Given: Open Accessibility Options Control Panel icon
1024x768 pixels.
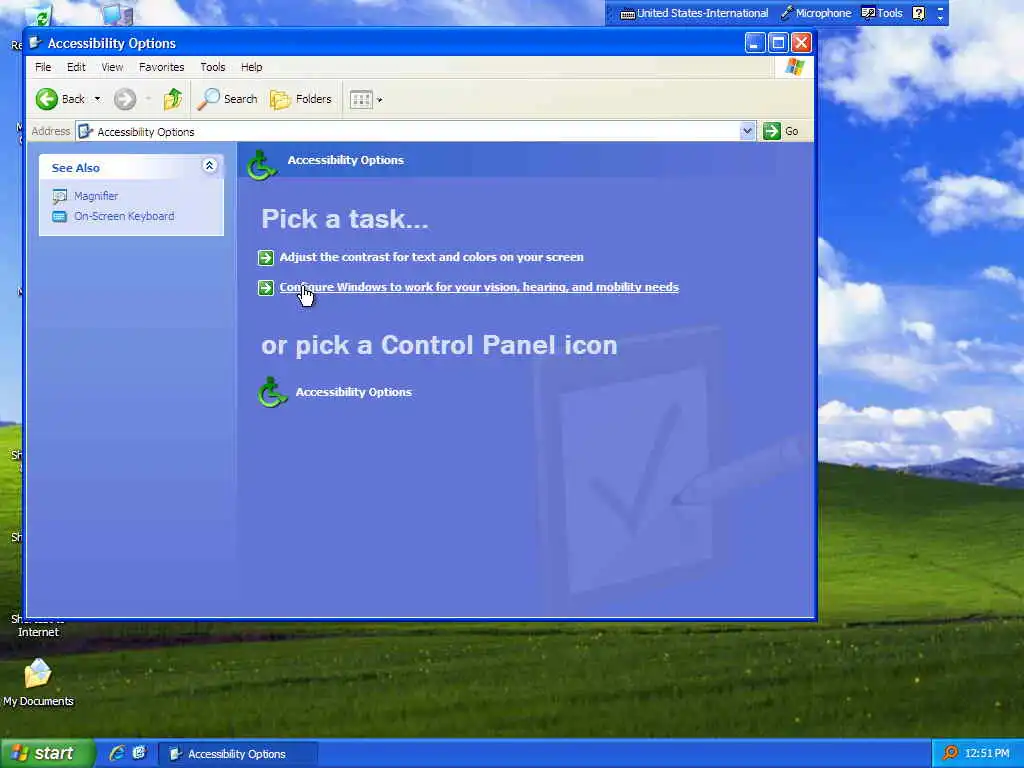Looking at the screenshot, I should pos(272,392).
